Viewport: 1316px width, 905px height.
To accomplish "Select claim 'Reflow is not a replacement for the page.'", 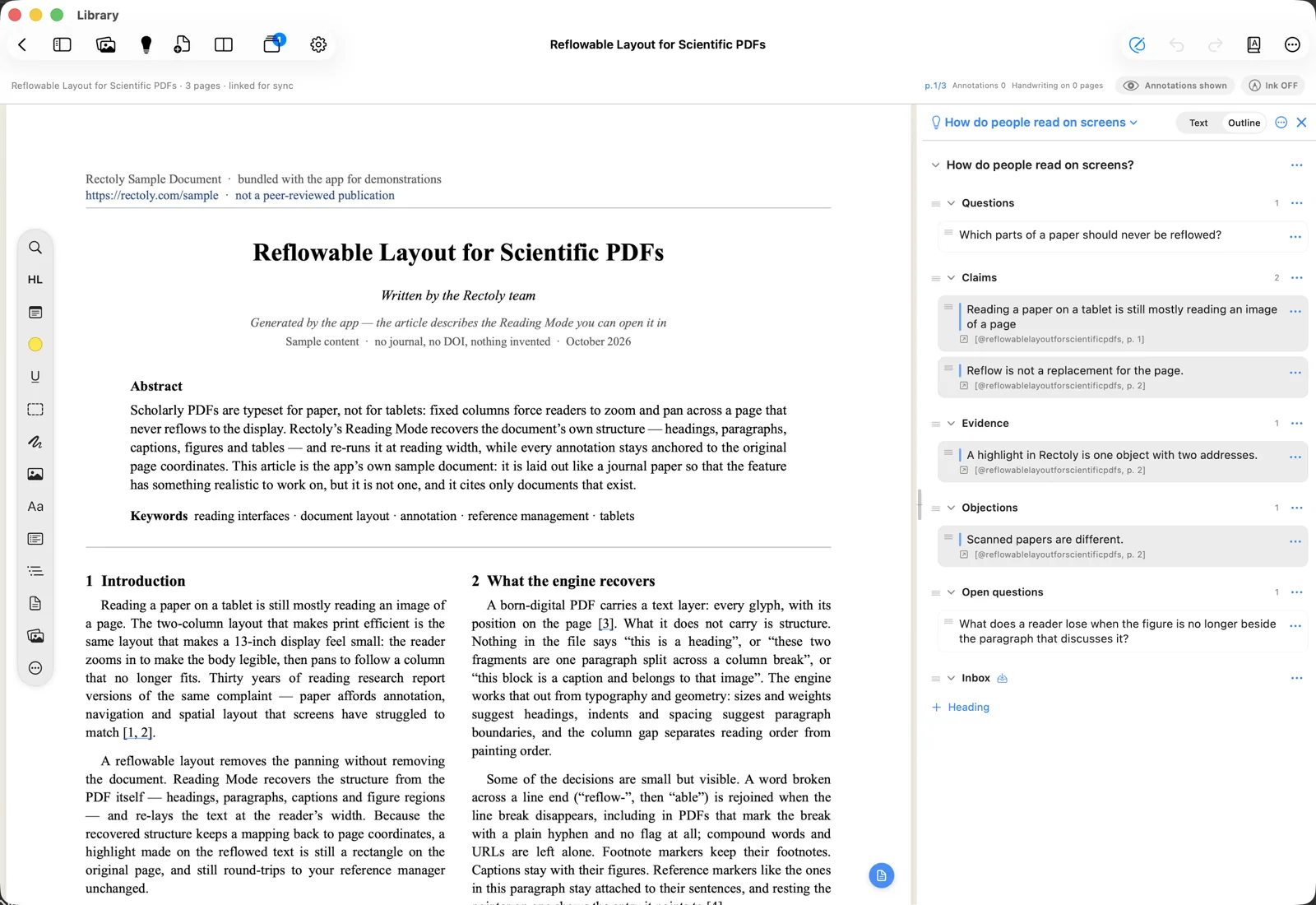I will click(1123, 377).
